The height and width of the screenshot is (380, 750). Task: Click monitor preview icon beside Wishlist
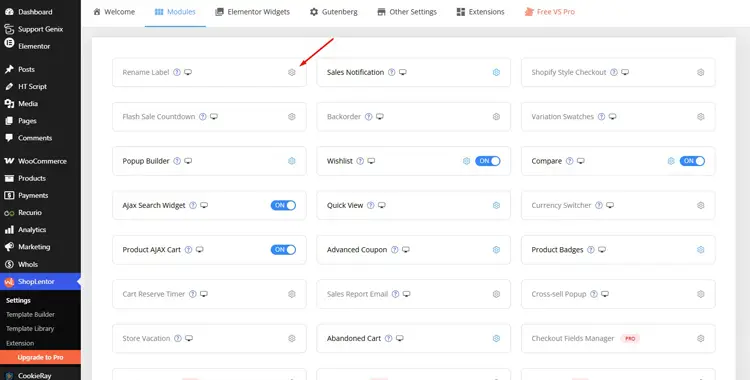click(x=371, y=161)
